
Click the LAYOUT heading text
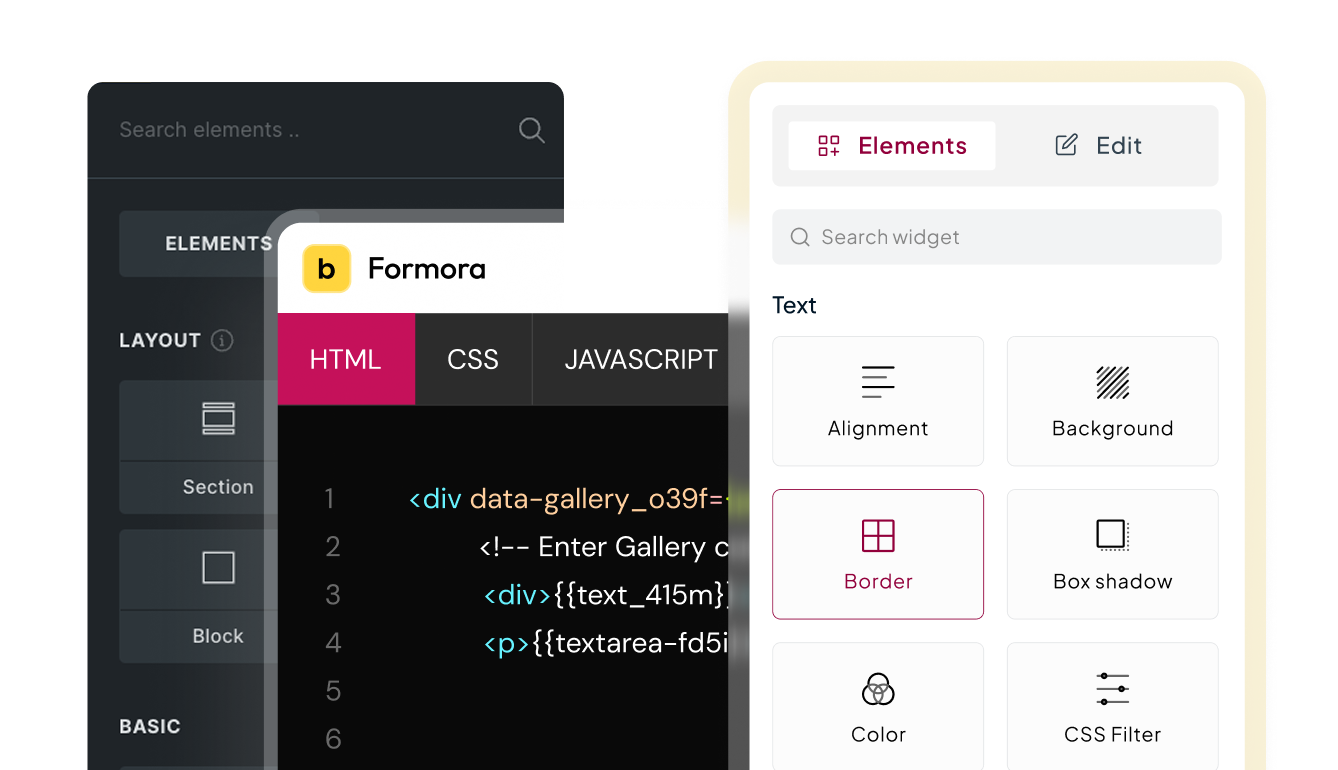(160, 340)
